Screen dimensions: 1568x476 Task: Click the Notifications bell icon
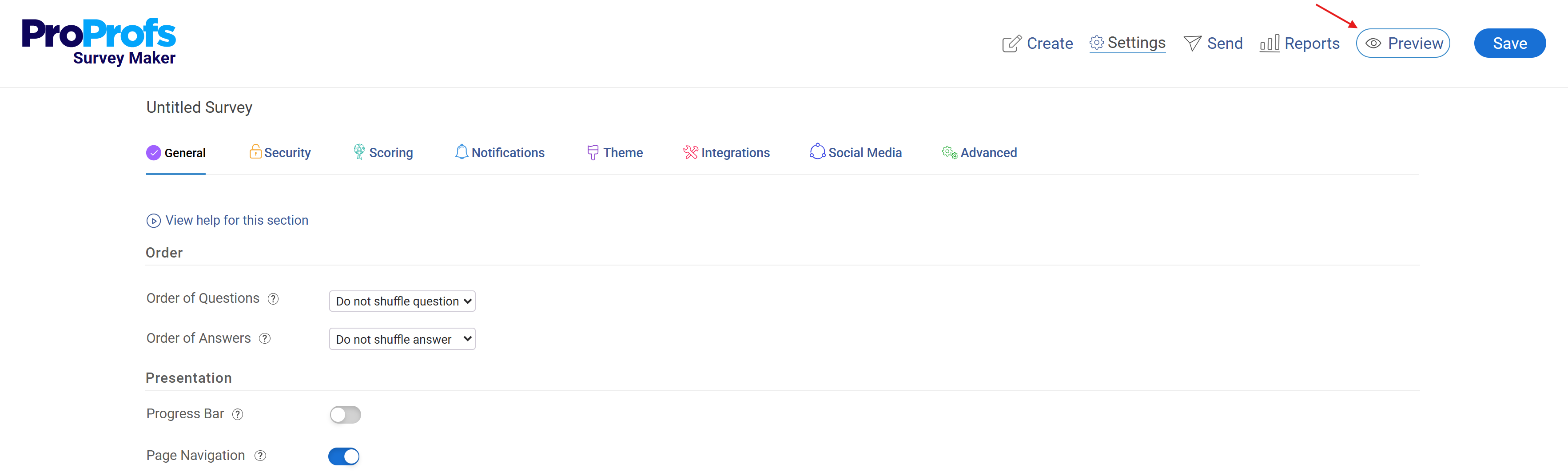click(462, 151)
